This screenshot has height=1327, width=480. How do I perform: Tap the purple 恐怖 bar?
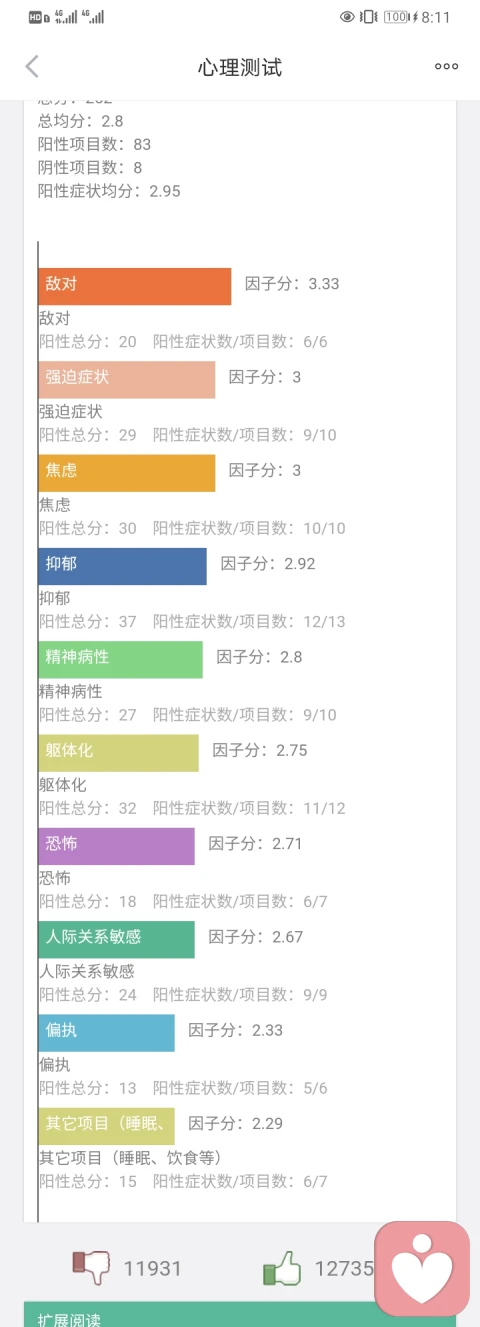[x=117, y=846]
